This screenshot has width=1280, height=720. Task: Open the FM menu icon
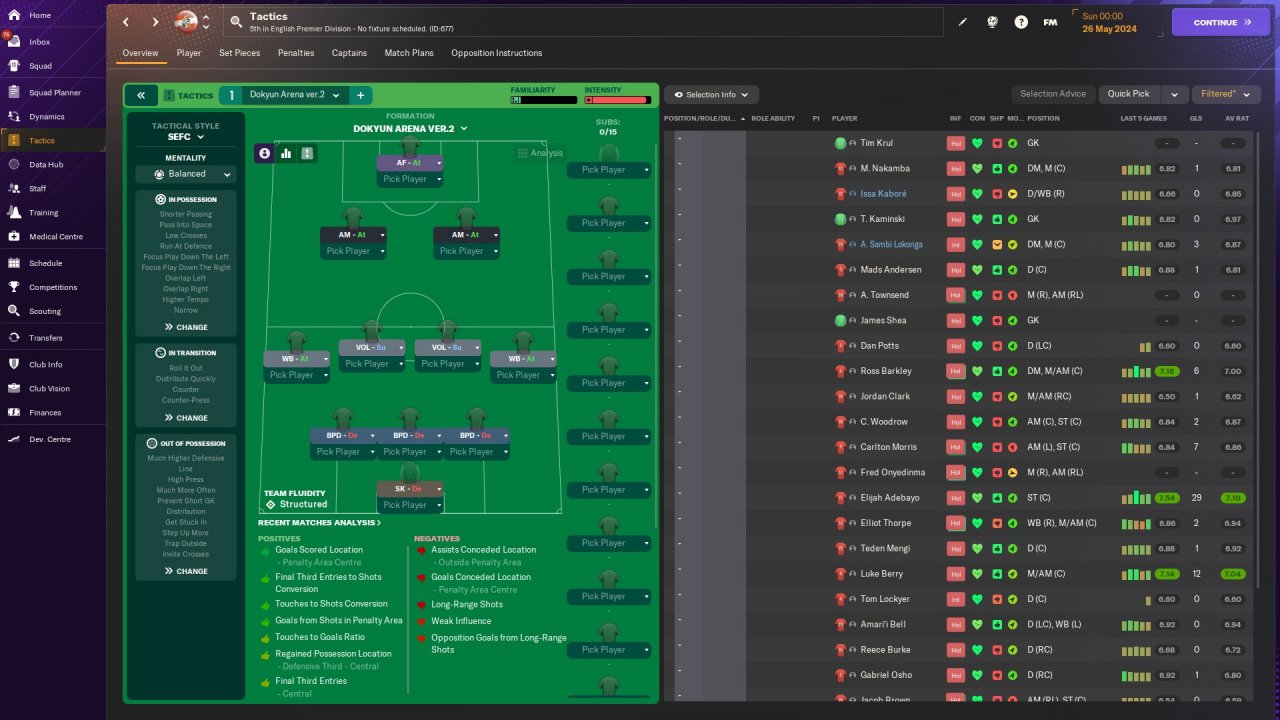(x=1050, y=22)
